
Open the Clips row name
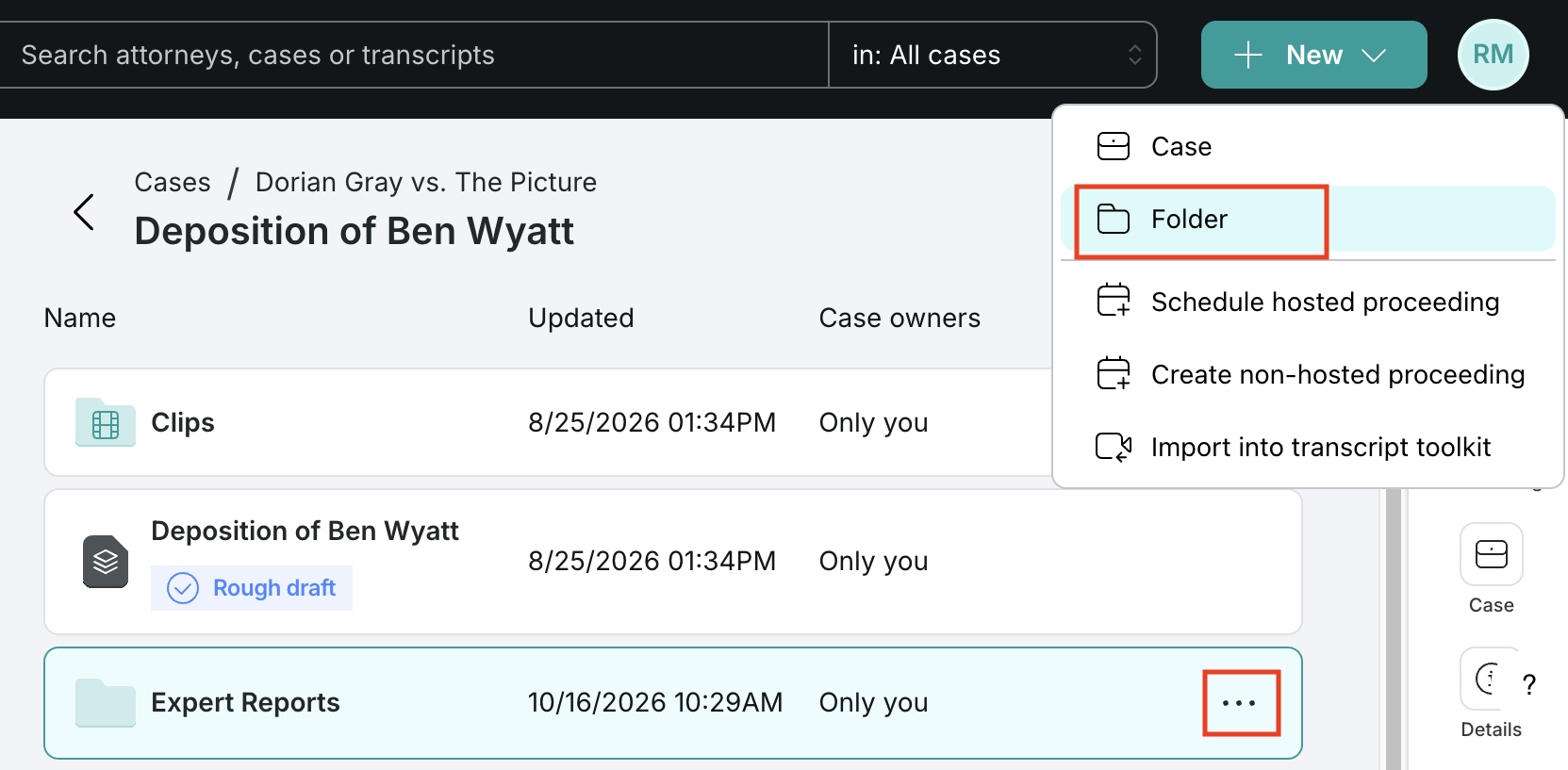click(x=183, y=422)
